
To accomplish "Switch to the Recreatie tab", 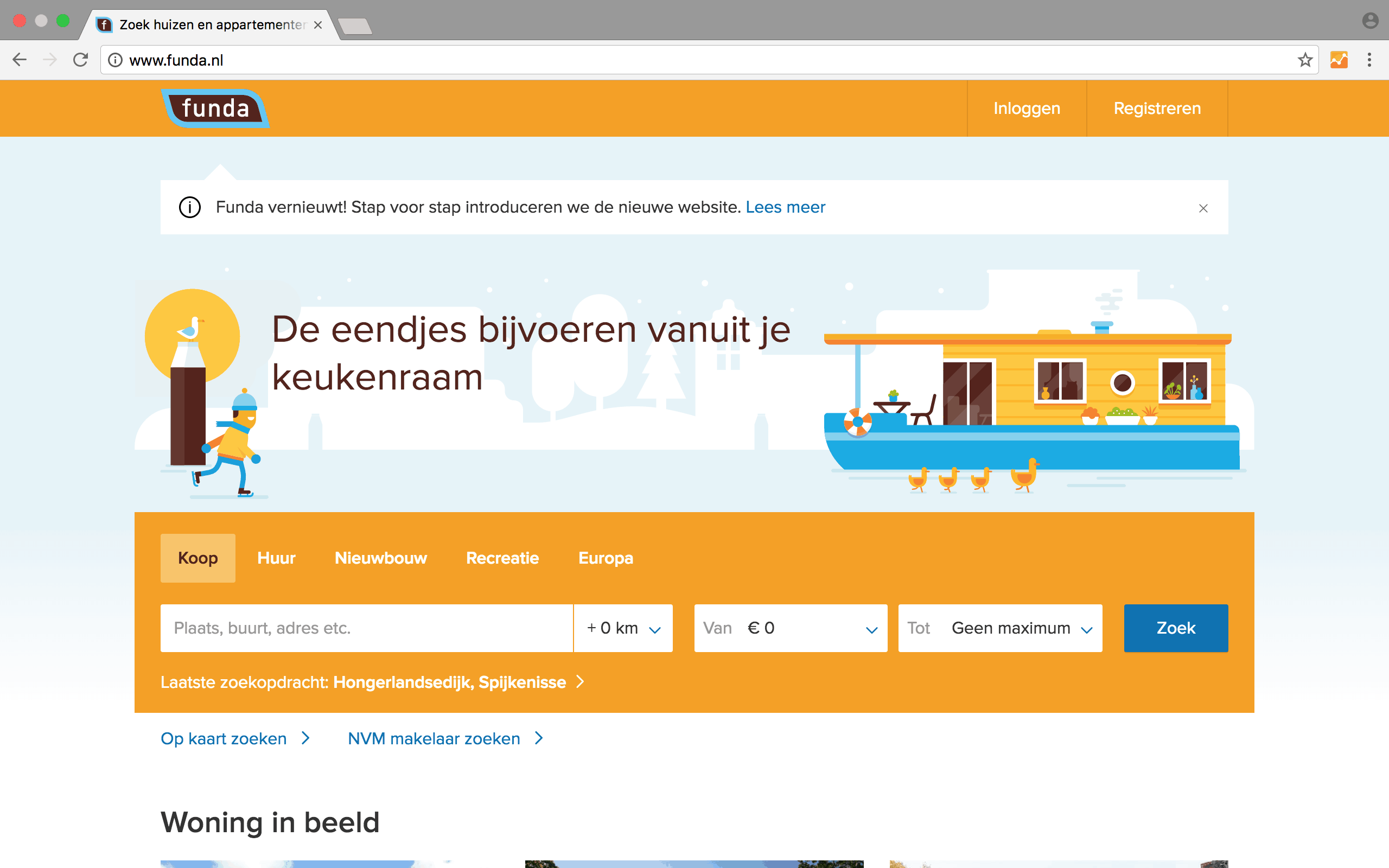I will coord(502,558).
